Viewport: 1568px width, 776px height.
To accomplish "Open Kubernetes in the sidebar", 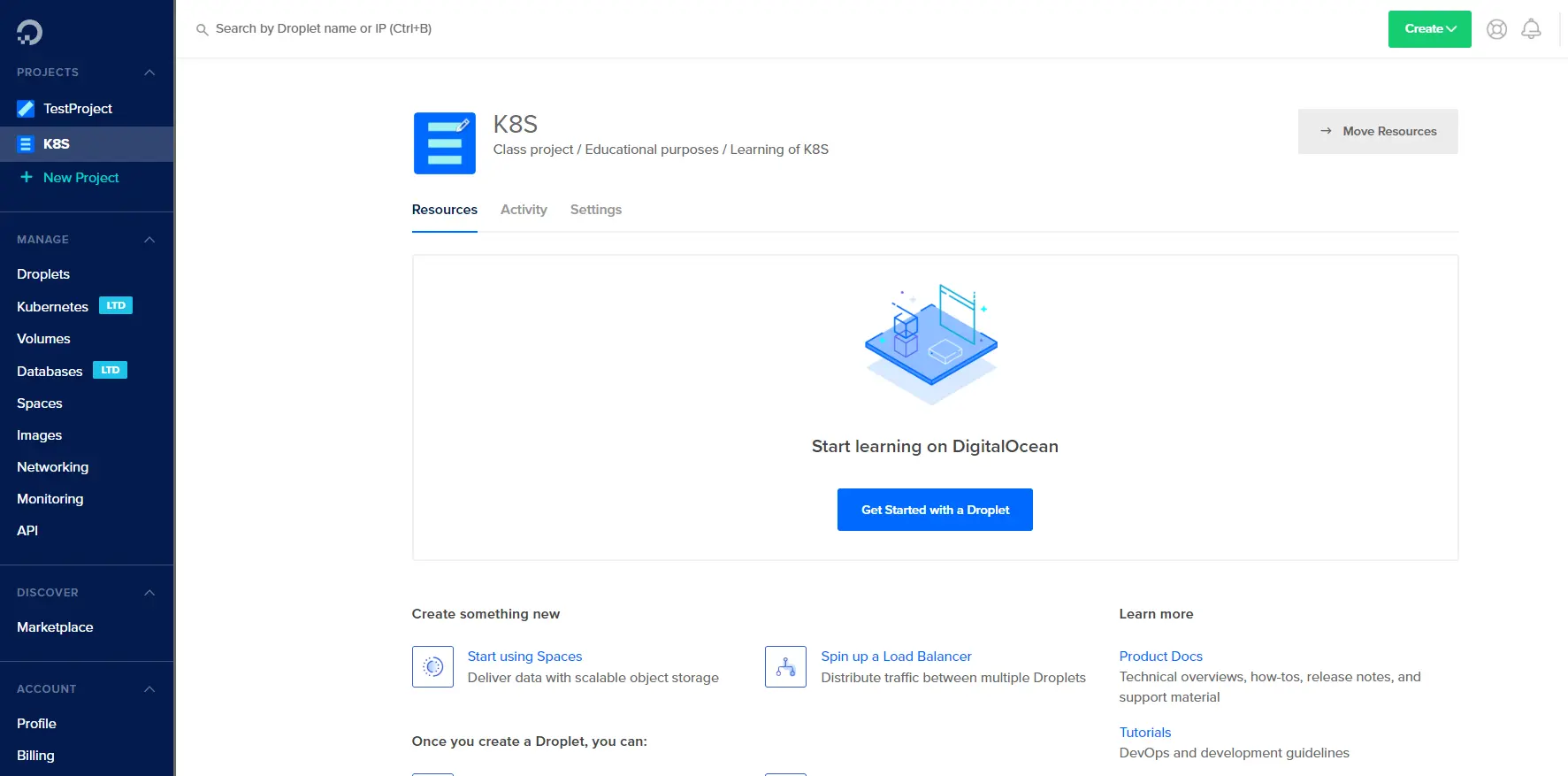I will coord(52,307).
